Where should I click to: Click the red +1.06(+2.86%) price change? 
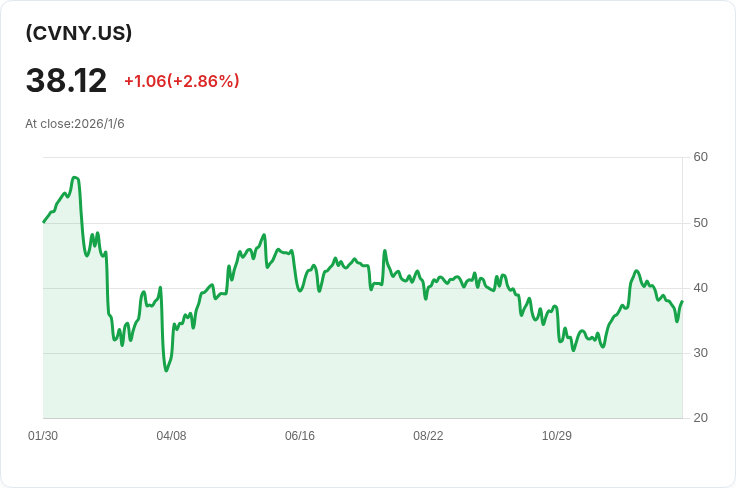tap(181, 81)
